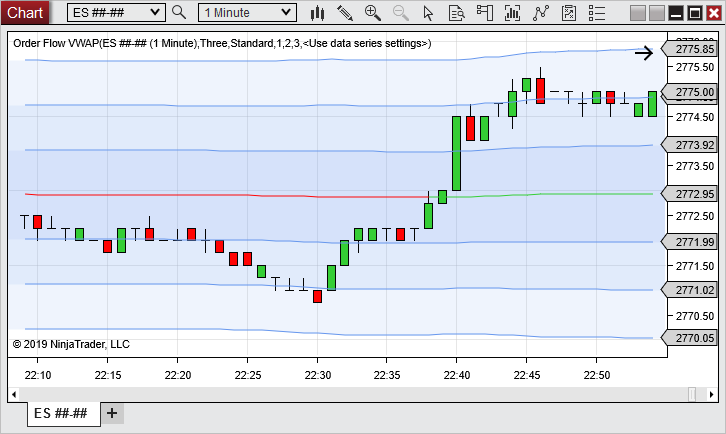Select the cursor pointer tool
The height and width of the screenshot is (434, 726).
tap(429, 13)
